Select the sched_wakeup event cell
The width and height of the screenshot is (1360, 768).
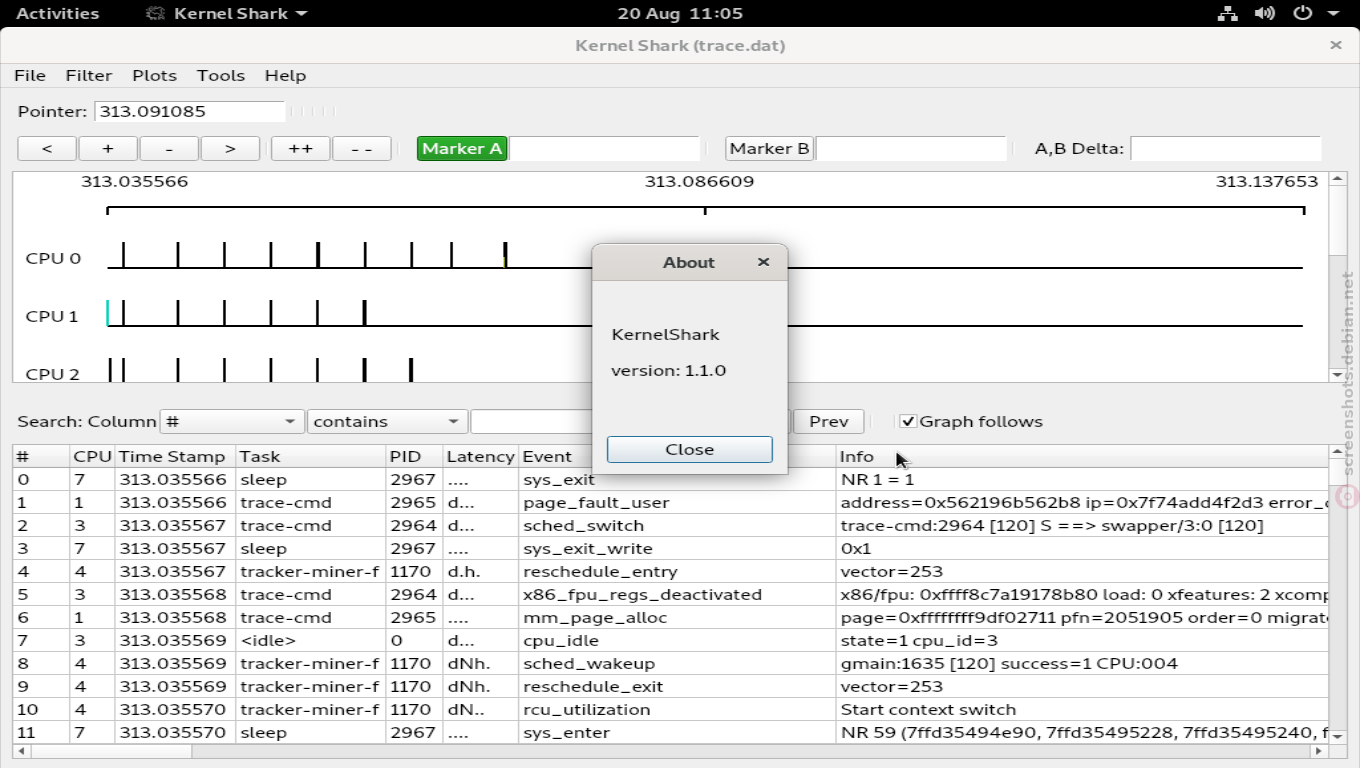pos(678,663)
